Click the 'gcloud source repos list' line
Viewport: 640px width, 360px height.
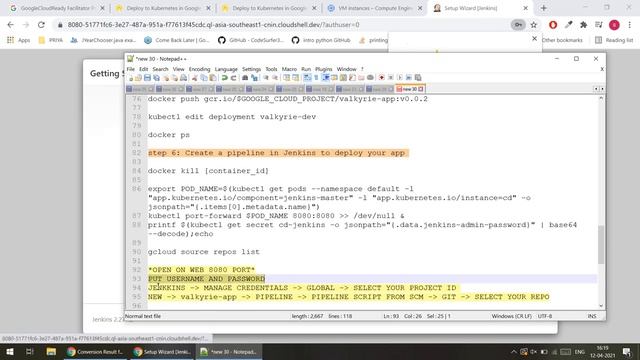coord(204,252)
